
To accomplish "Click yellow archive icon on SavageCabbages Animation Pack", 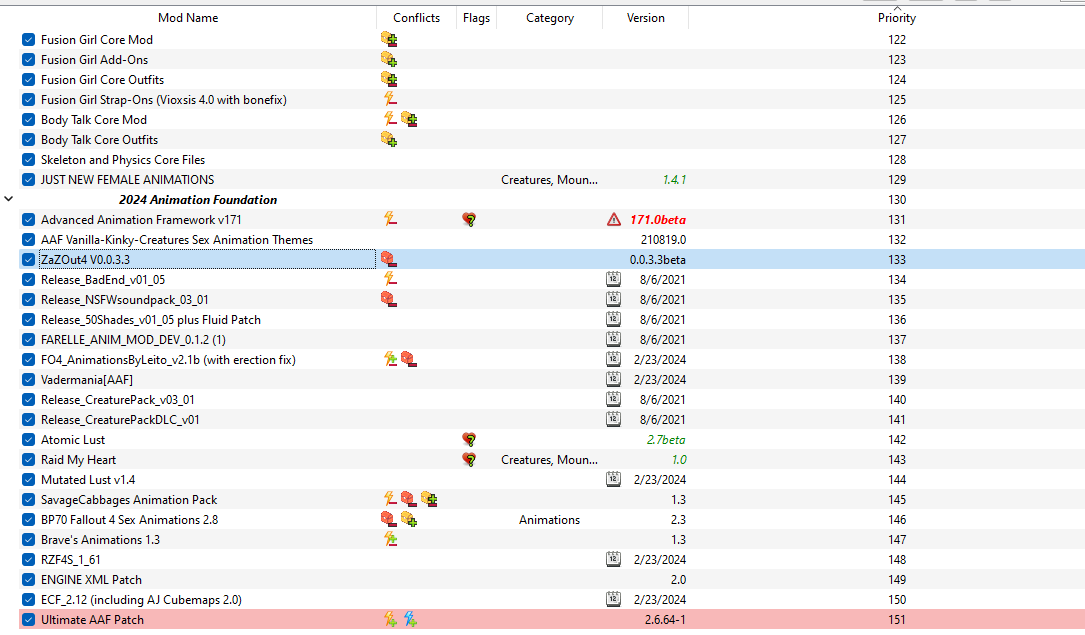I will (429, 499).
